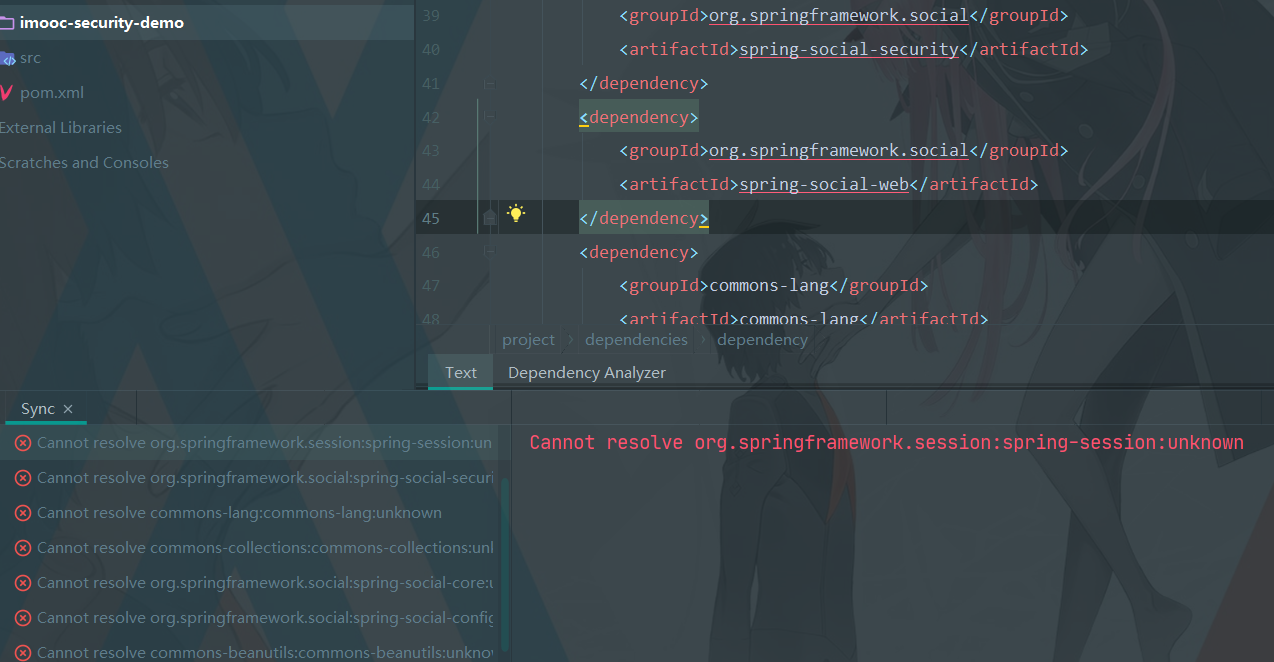Switch to the Text tab

[461, 373]
